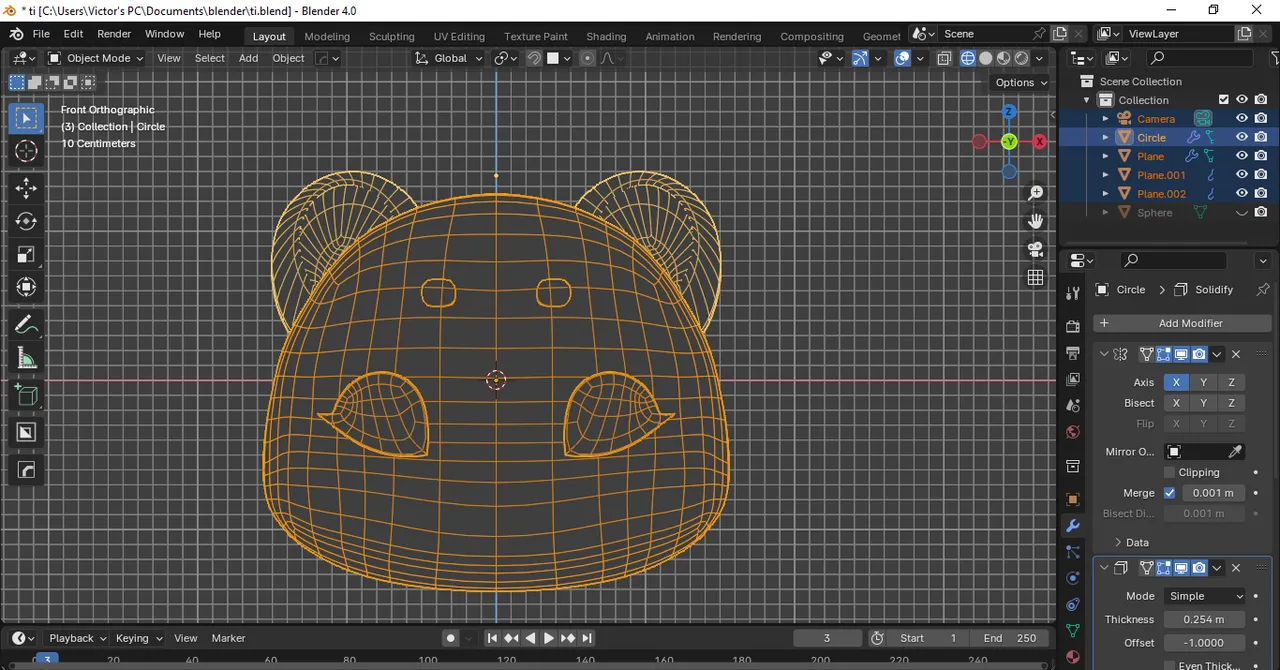Image resolution: width=1280 pixels, height=670 pixels.
Task: Switch to the Shading workspace tab
Action: pos(606,36)
